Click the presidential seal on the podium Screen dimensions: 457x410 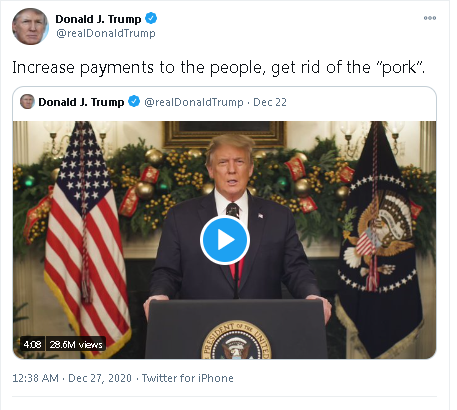click(x=236, y=340)
